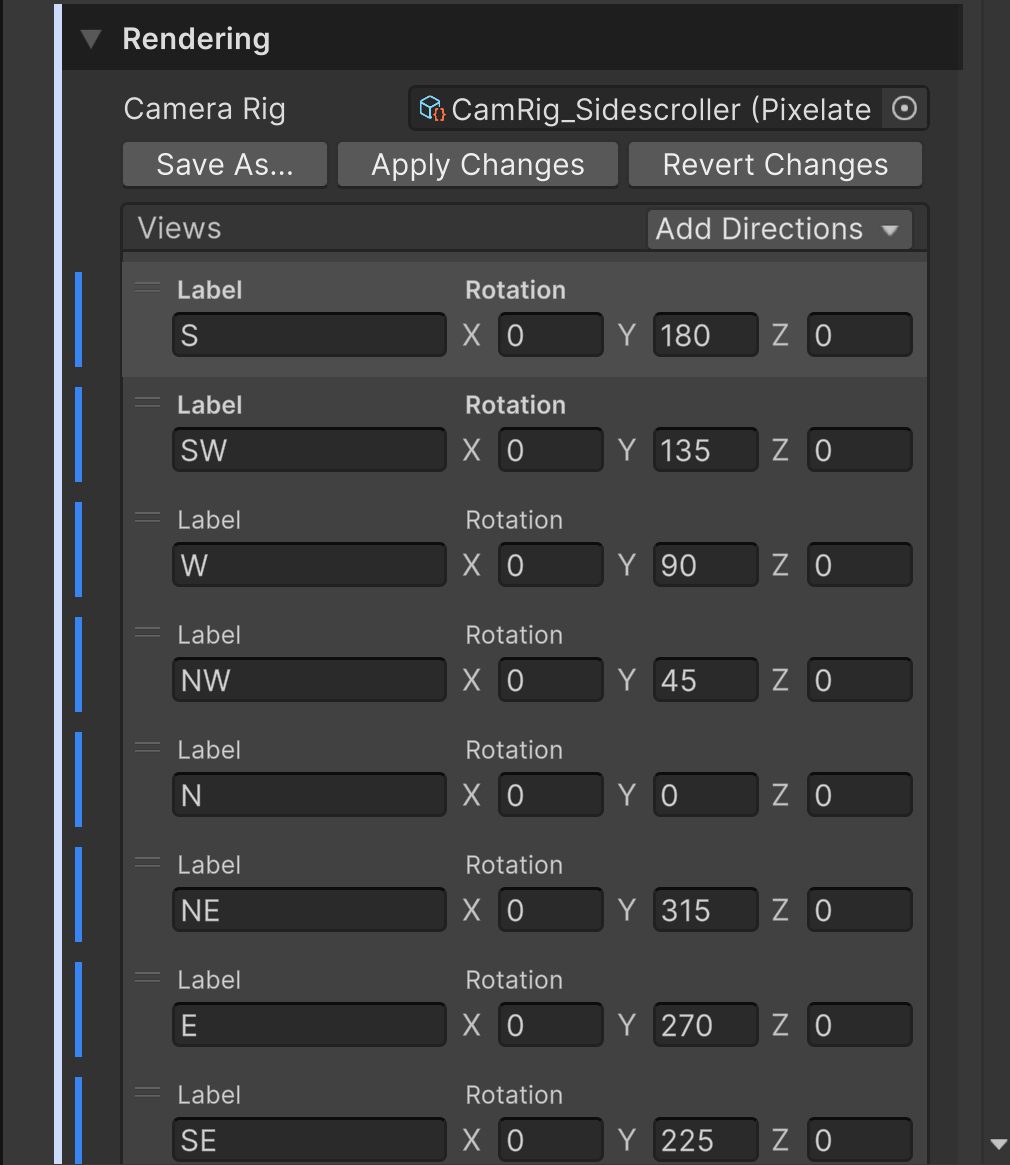Click the Label field containing SE
The image size is (1010, 1165).
[x=309, y=1140]
